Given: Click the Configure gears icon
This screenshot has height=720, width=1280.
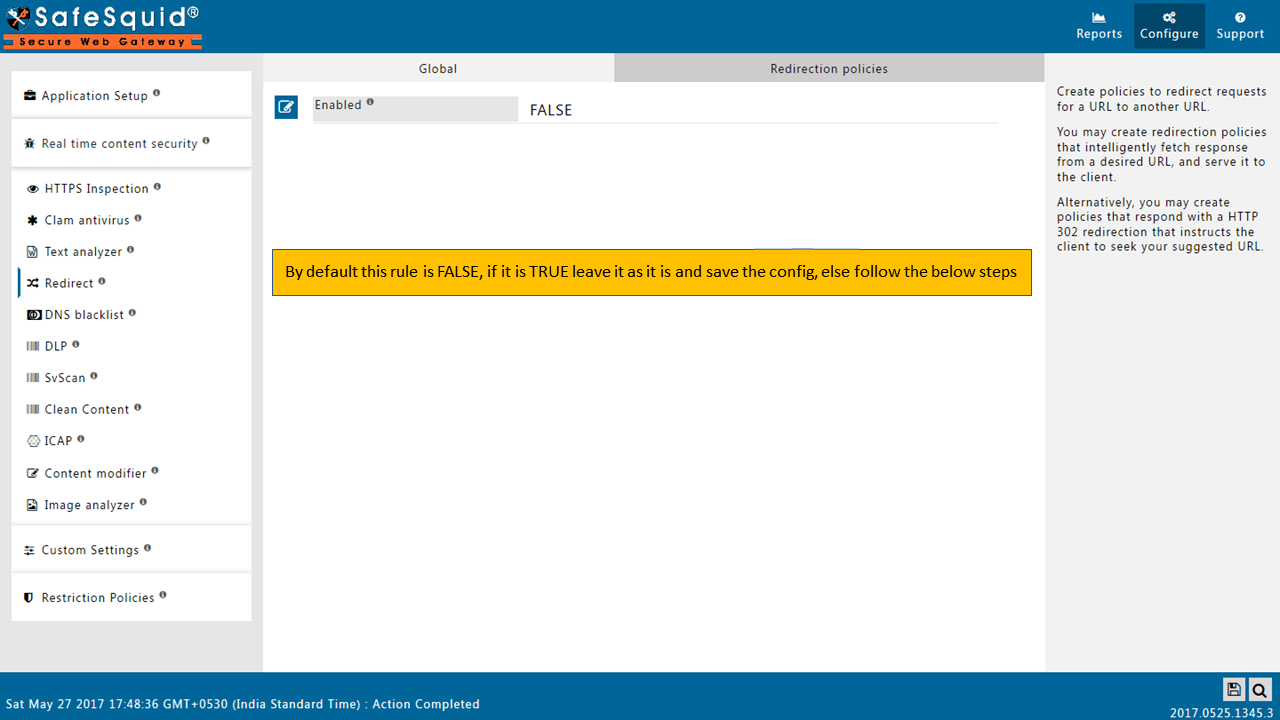Looking at the screenshot, I should pyautogui.click(x=1169, y=18).
